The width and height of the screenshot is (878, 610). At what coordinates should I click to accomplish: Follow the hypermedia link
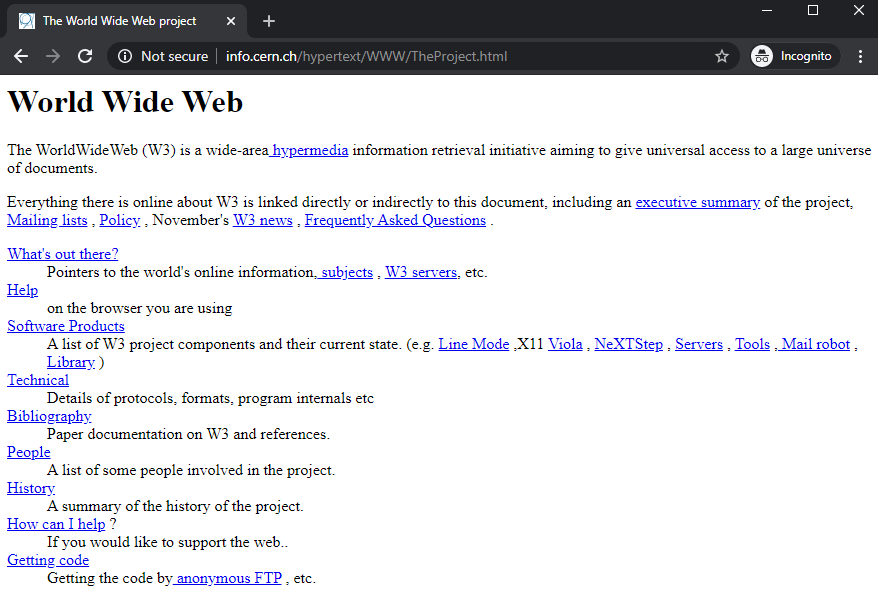click(309, 150)
